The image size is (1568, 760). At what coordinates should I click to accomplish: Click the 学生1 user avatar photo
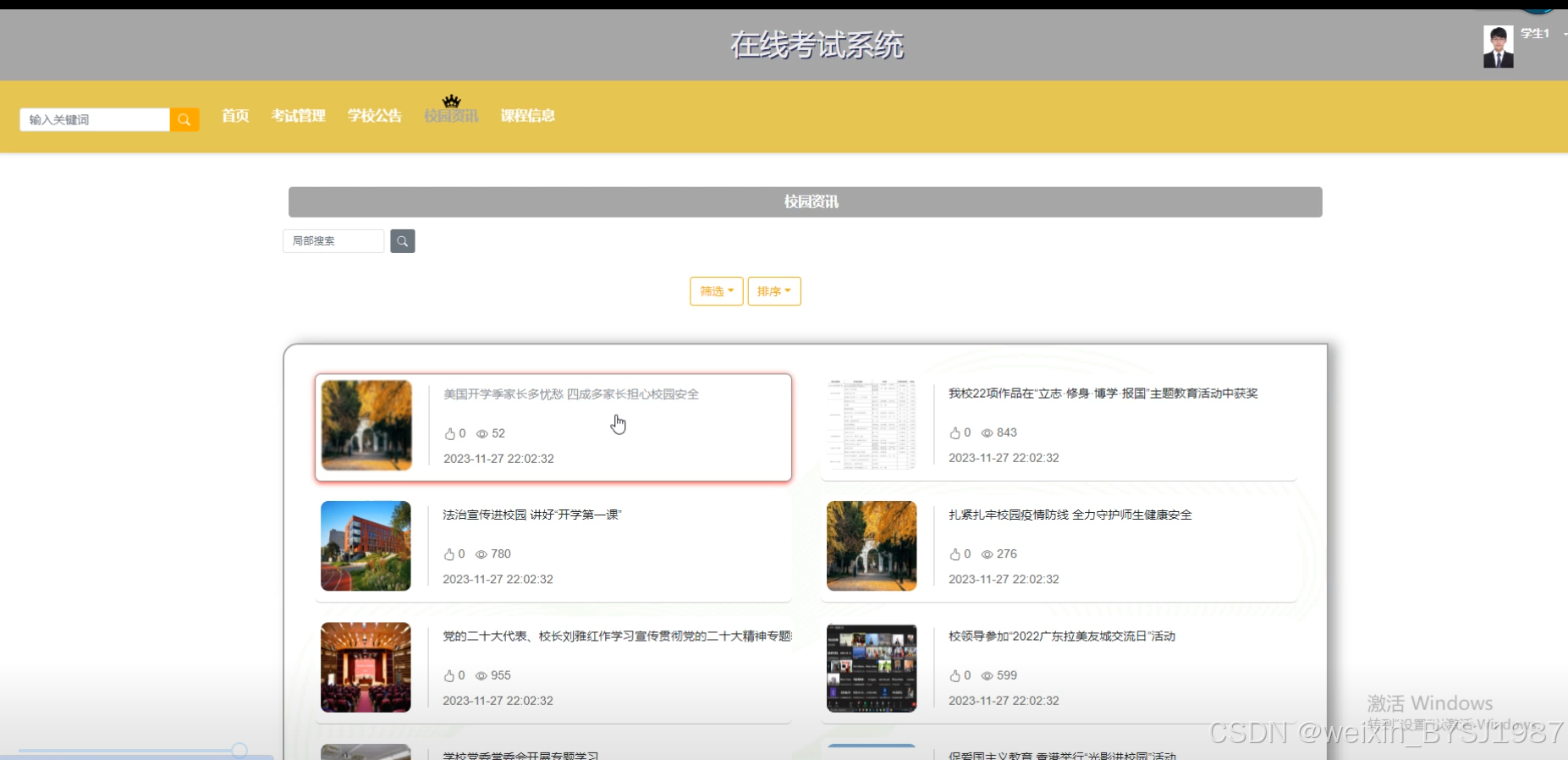[x=1498, y=47]
